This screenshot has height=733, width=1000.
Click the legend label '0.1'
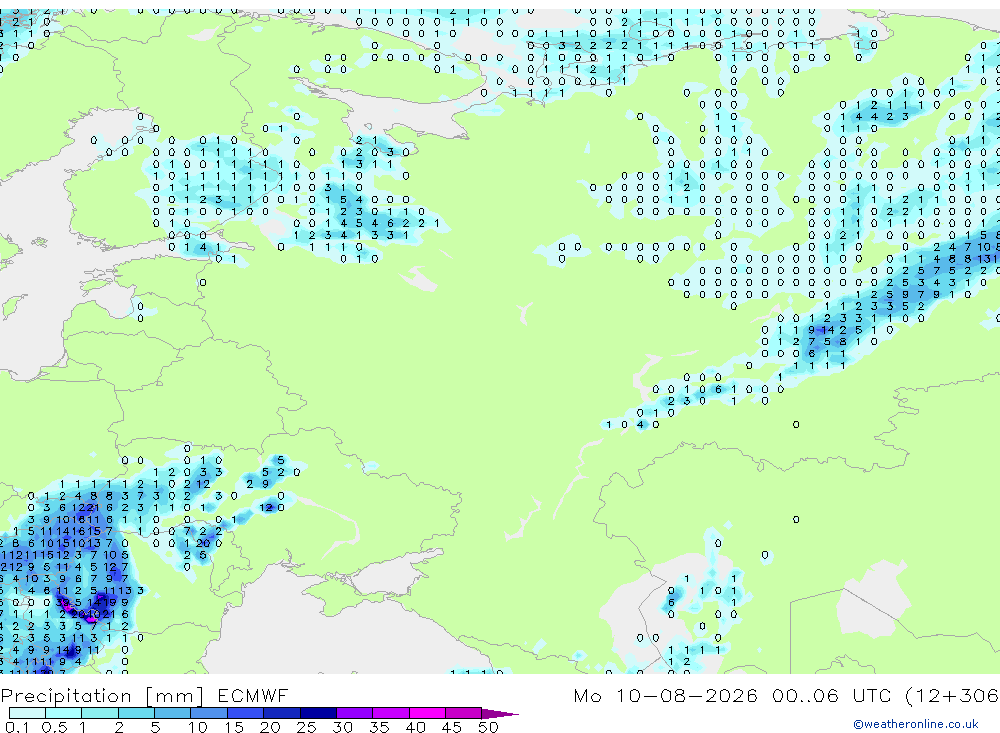click(17, 727)
